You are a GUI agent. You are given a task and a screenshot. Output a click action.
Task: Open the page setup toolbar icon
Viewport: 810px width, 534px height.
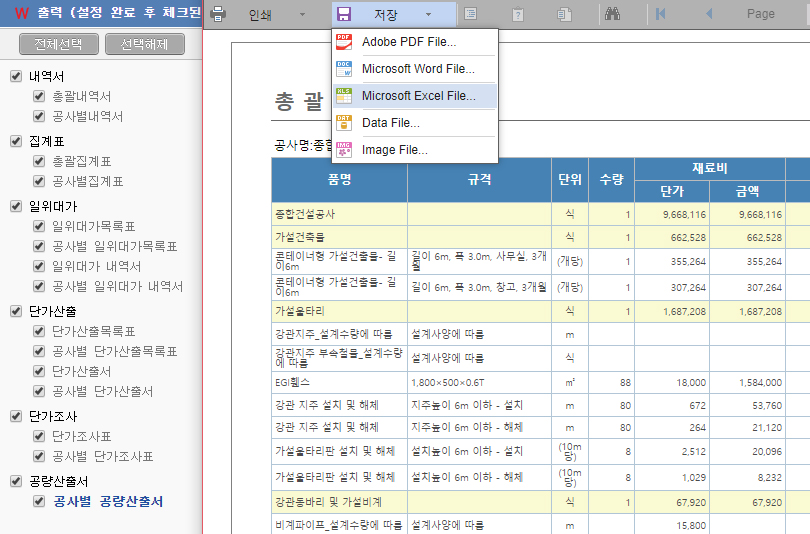(471, 14)
